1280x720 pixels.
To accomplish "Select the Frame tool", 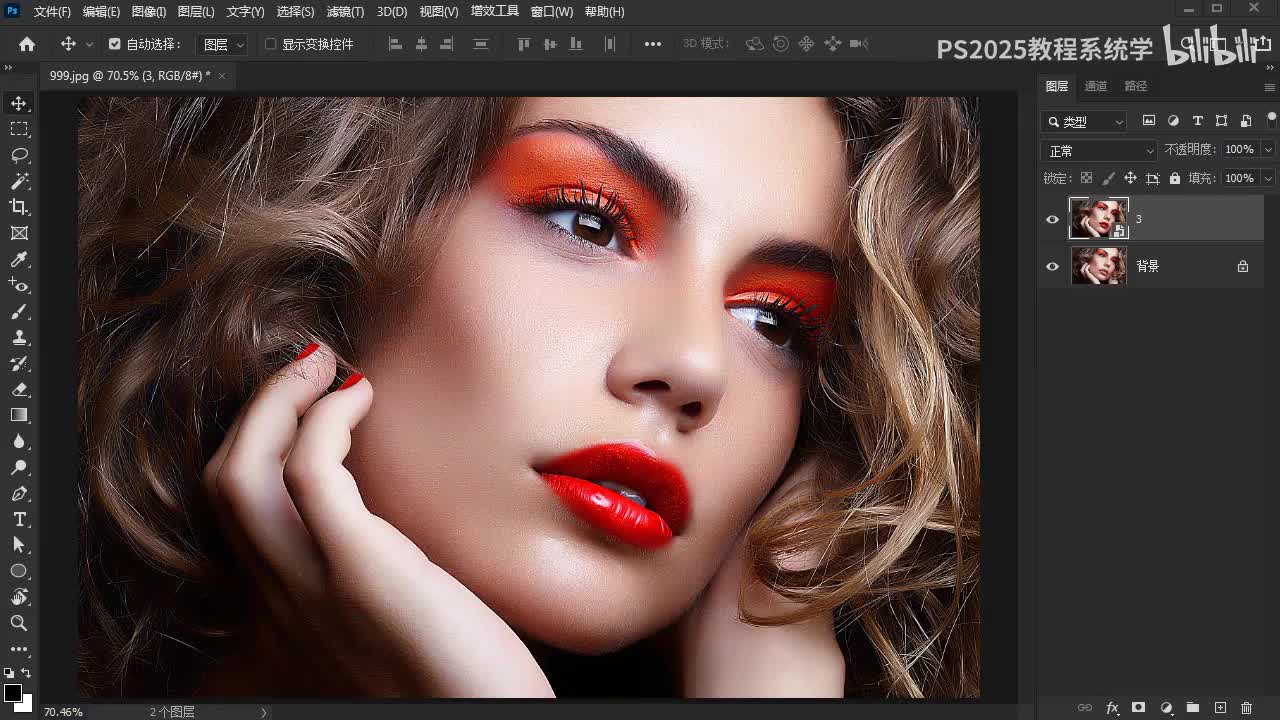I will click(x=19, y=233).
